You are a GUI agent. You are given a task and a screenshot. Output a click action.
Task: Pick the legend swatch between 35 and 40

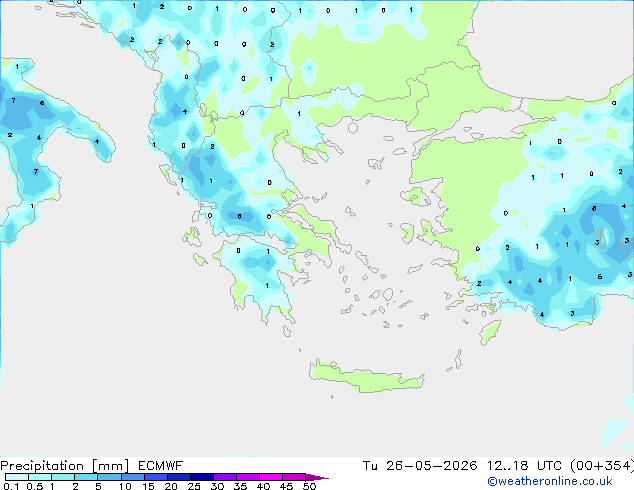[248, 477]
